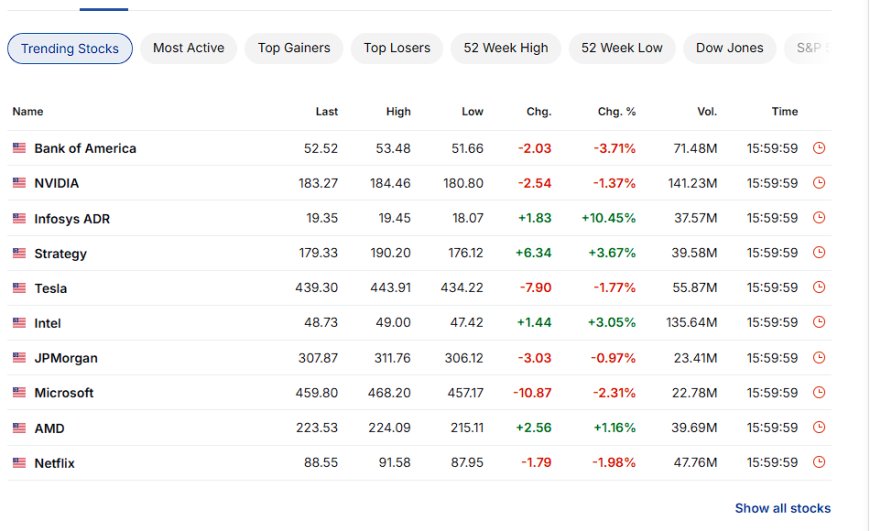Click the Name column header
Image resolution: width=870 pixels, height=531 pixels.
28,112
